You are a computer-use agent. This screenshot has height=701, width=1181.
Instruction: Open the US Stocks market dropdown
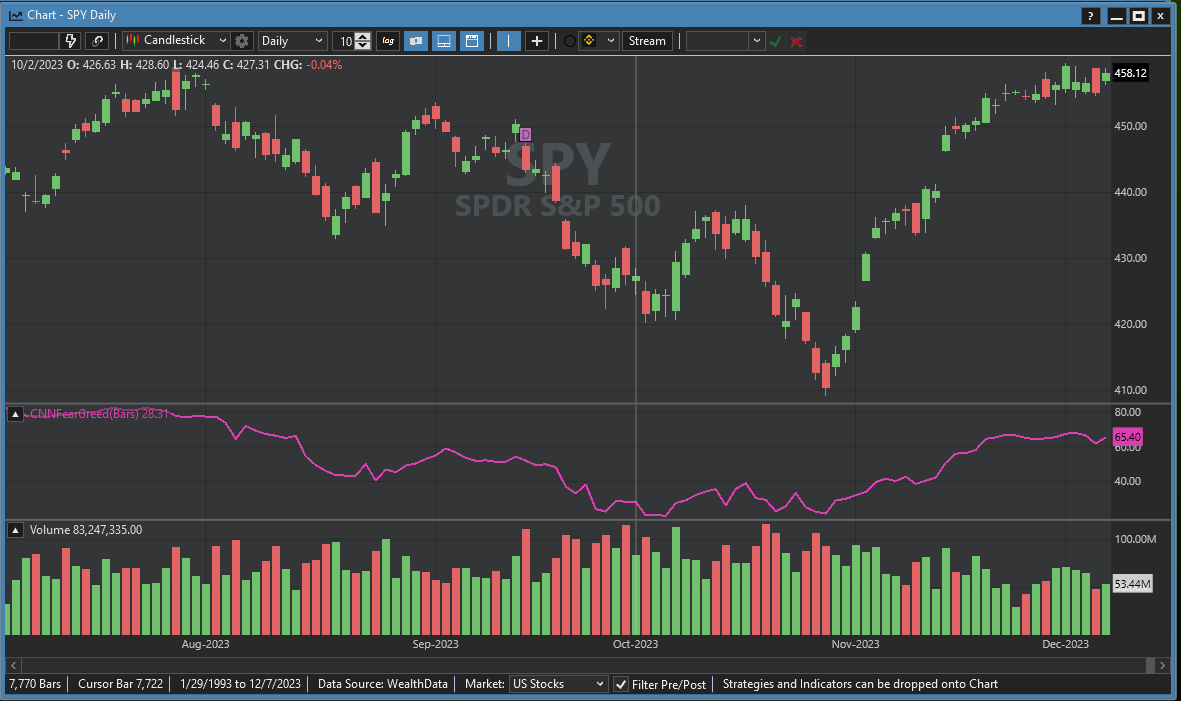pos(558,684)
